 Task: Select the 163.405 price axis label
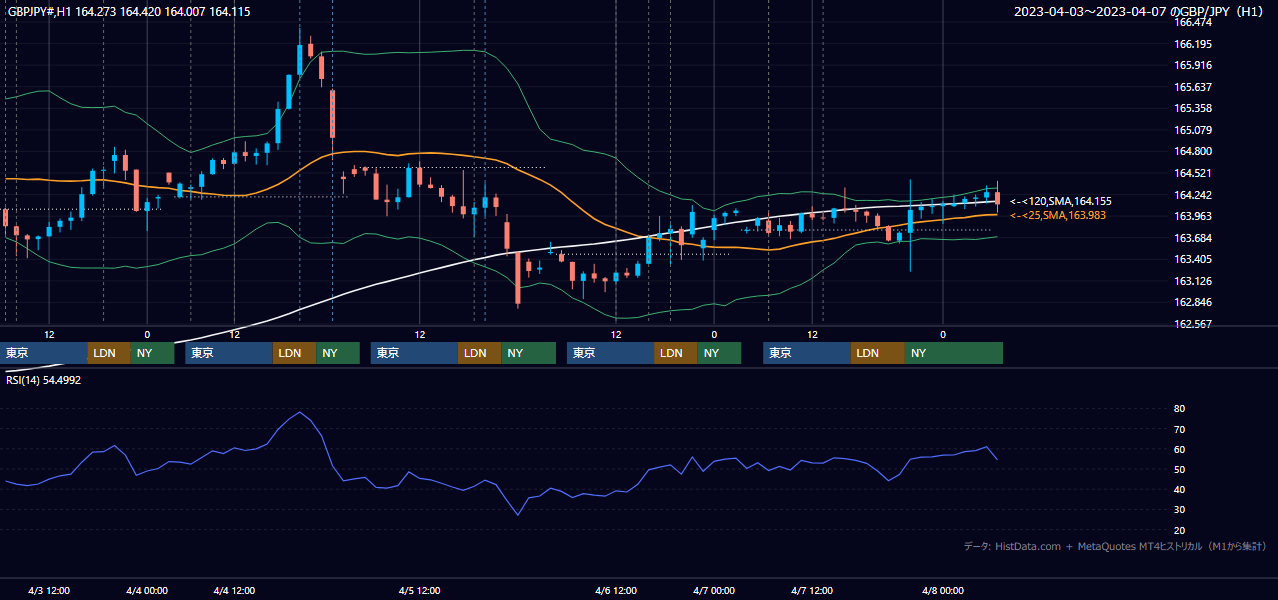point(1193,259)
